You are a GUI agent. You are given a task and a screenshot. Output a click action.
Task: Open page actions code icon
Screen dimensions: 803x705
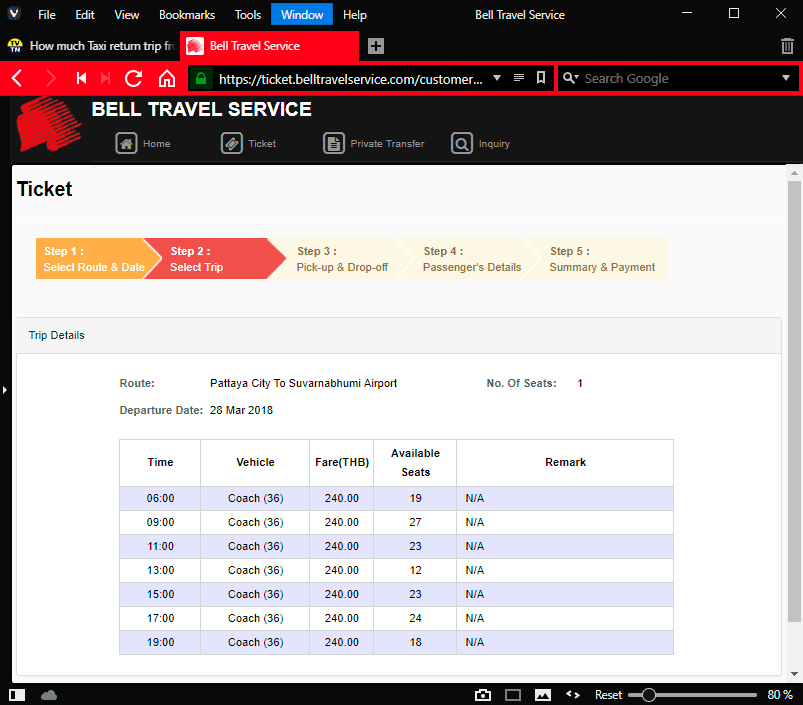(573, 695)
